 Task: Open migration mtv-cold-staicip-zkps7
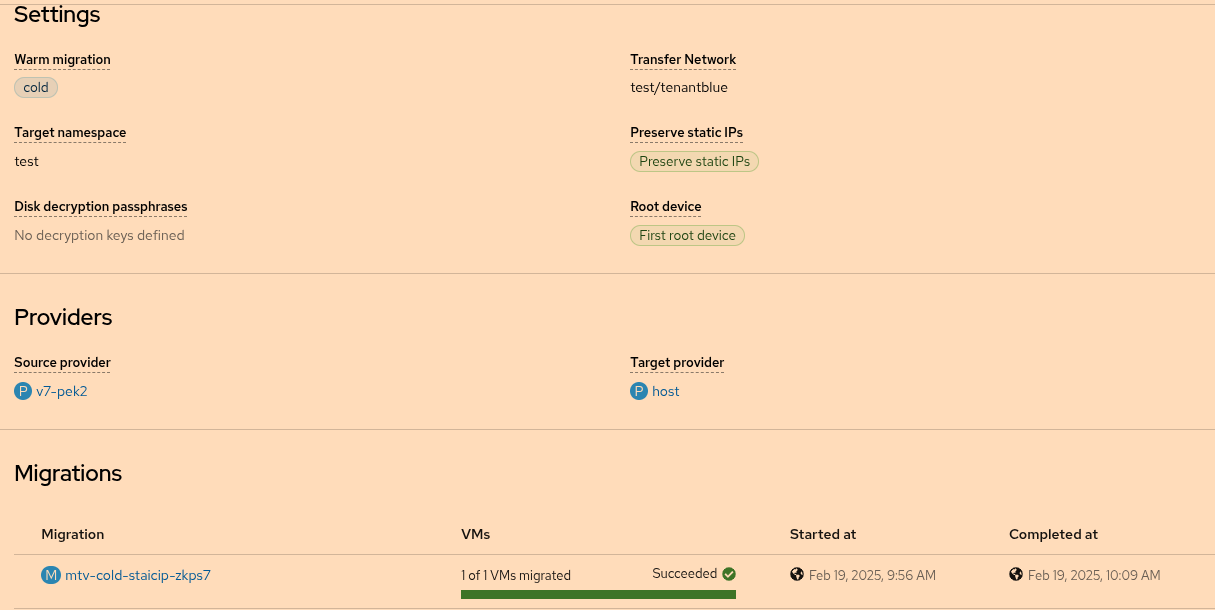click(x=138, y=575)
